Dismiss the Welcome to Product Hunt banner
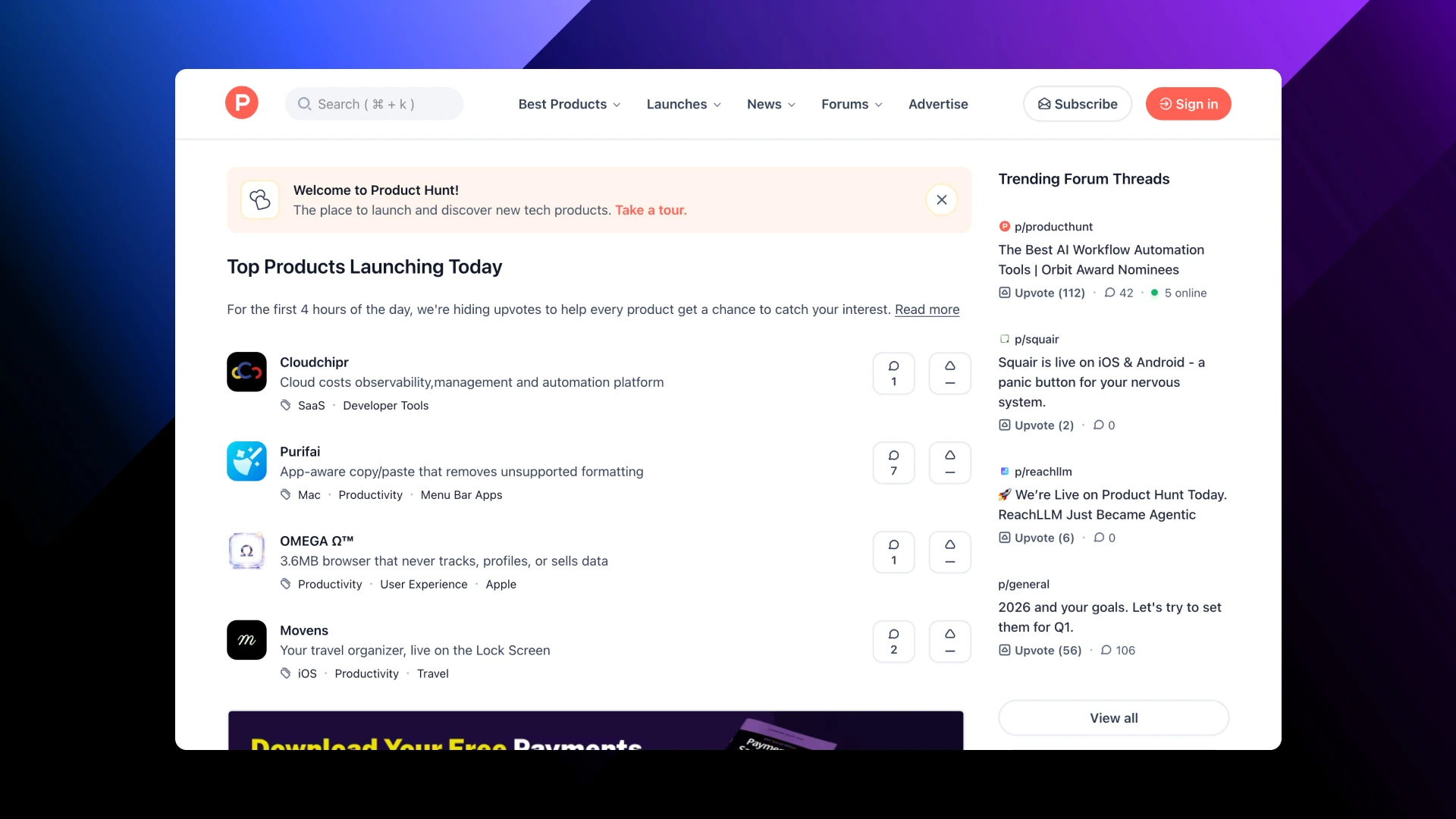This screenshot has width=1456, height=819. click(x=942, y=199)
